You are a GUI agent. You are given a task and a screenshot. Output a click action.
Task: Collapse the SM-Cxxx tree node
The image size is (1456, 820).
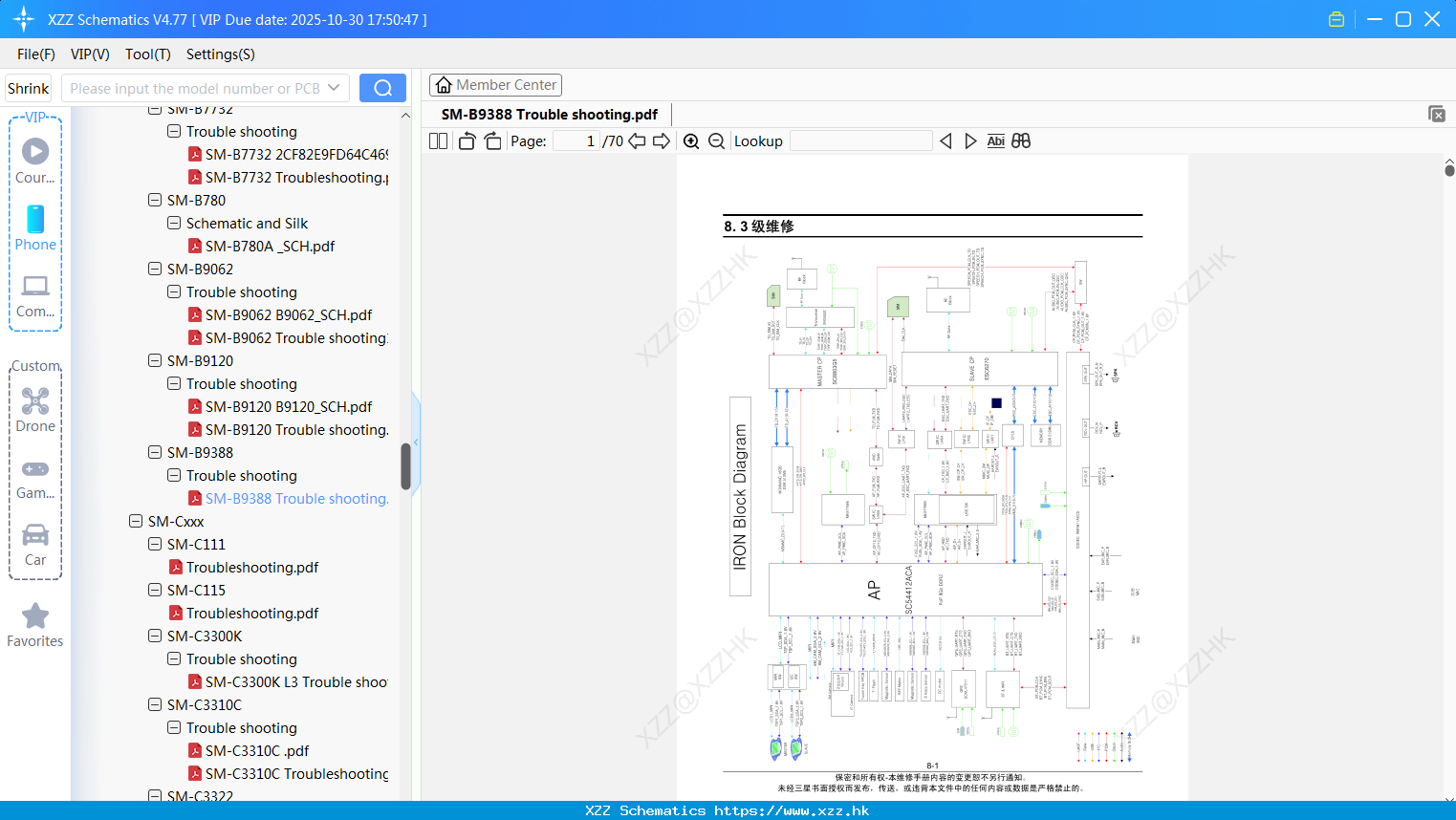tap(136, 521)
